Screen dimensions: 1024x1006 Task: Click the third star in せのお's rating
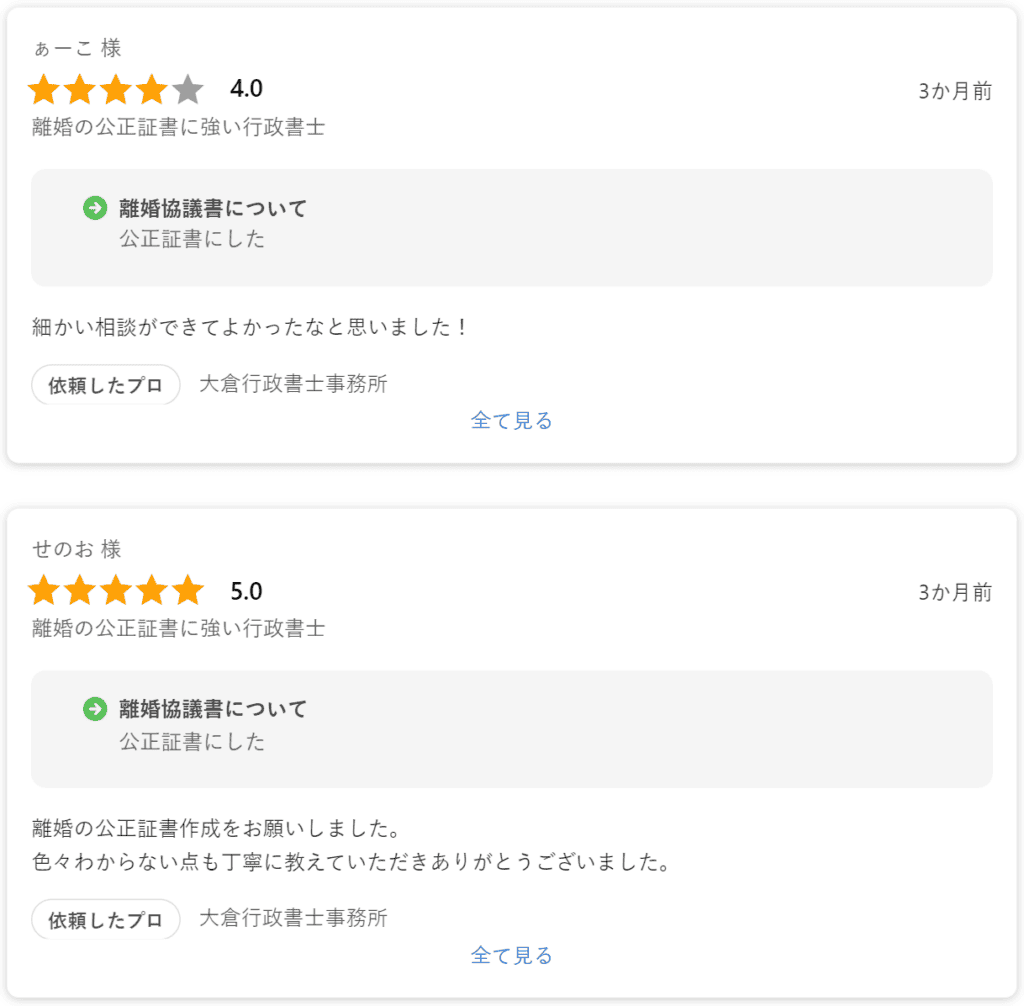[116, 591]
